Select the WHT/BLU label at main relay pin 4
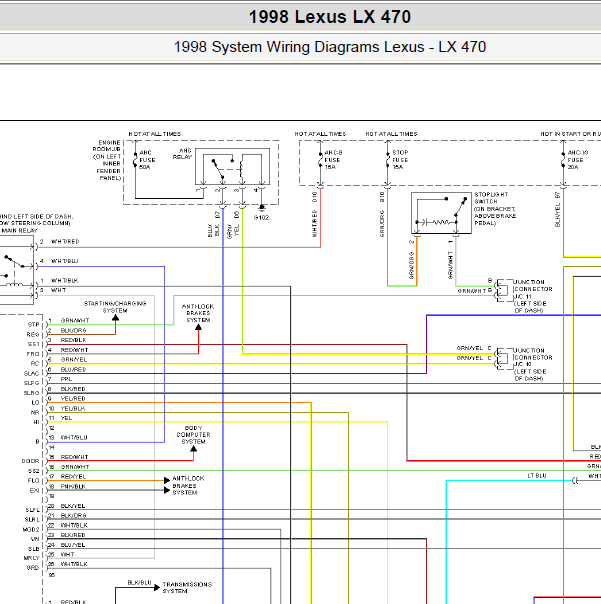Image resolution: width=601 pixels, height=604 pixels. 65,261
